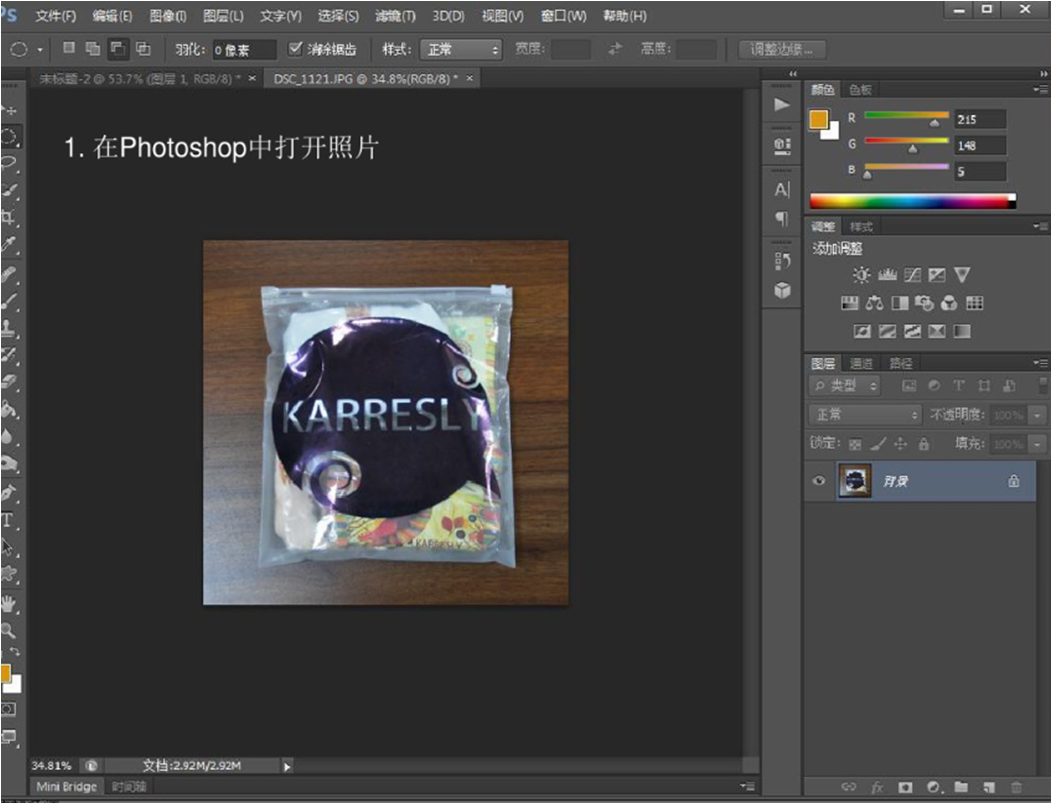Viewport: 1052px width, 804px height.
Task: Click the create new layer icon
Action: tap(989, 787)
